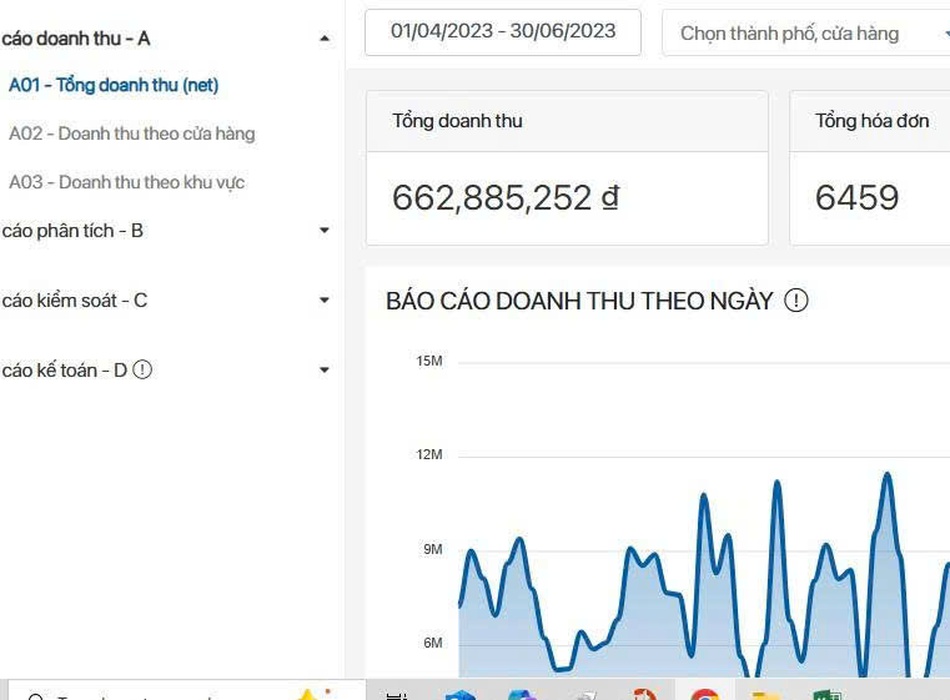
Task: Collapse the doanh thu - A section arrow
Action: coord(324,39)
